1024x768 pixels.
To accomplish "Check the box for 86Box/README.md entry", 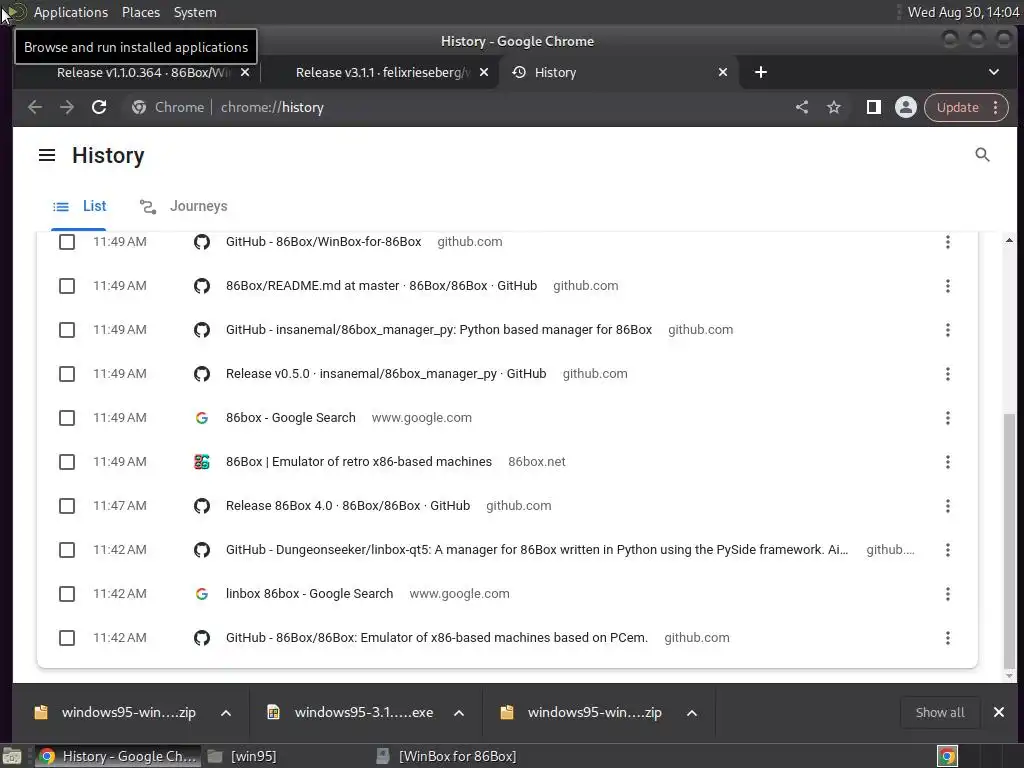I will [x=67, y=286].
